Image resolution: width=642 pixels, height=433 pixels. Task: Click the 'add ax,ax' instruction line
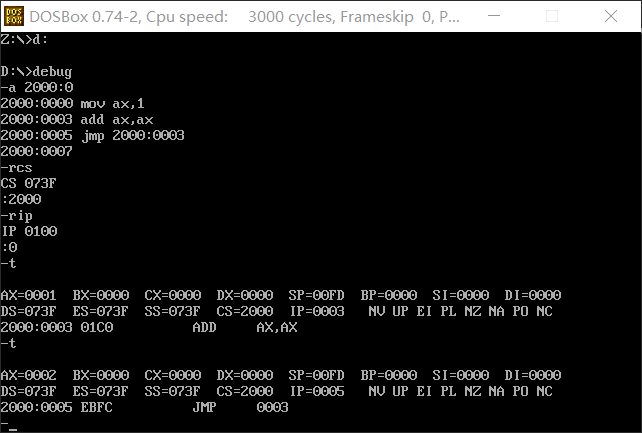coord(77,120)
